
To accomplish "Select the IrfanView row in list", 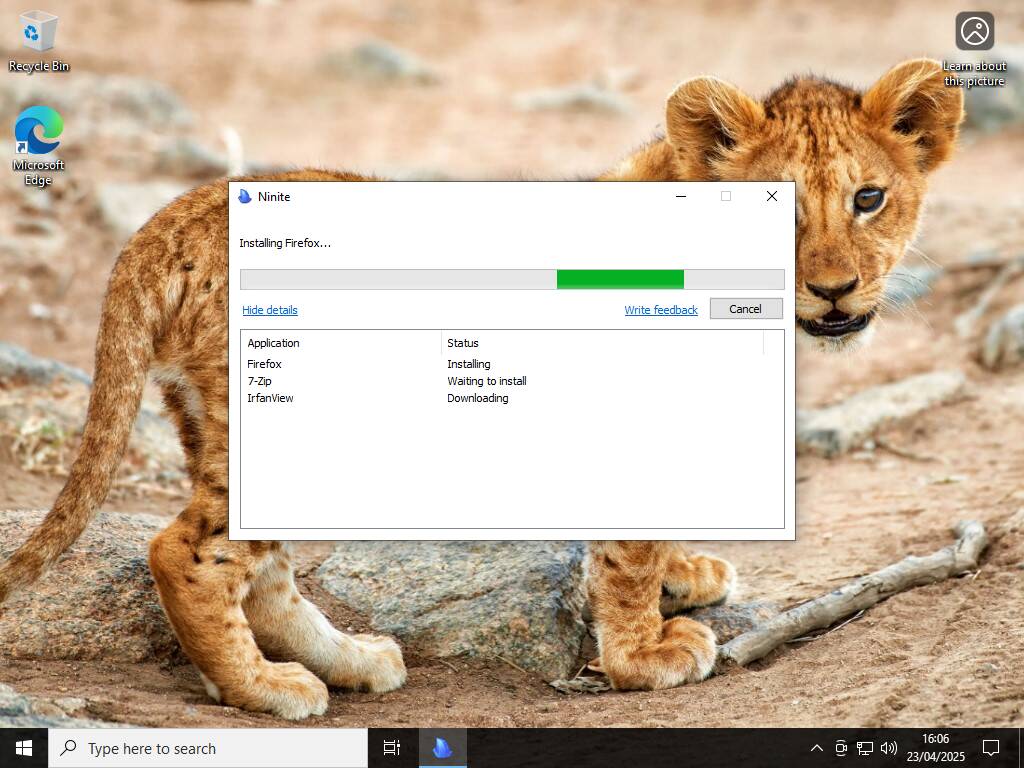I will tap(512, 398).
